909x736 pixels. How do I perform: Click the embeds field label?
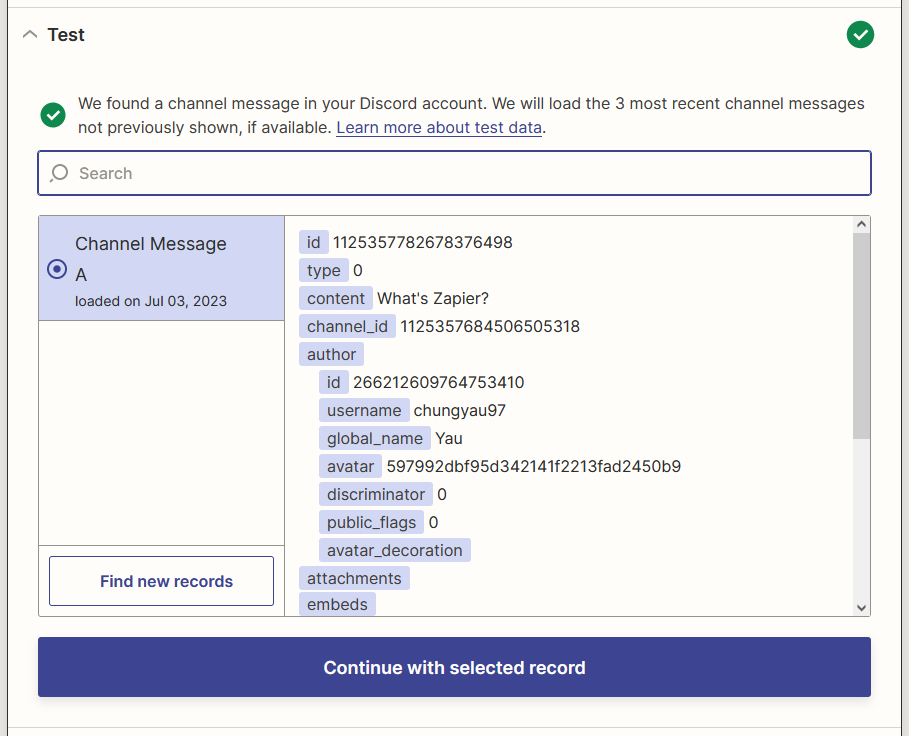tap(337, 604)
